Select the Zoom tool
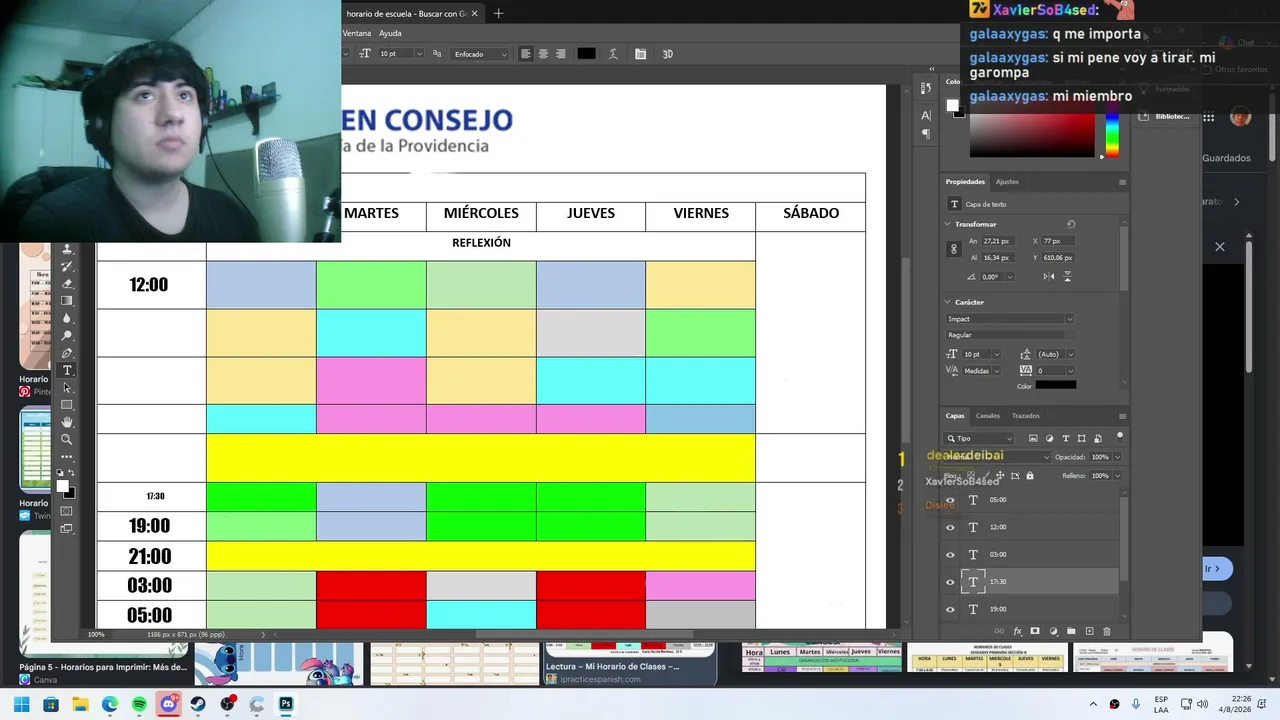Viewport: 1280px width, 720px height. pyautogui.click(x=68, y=439)
